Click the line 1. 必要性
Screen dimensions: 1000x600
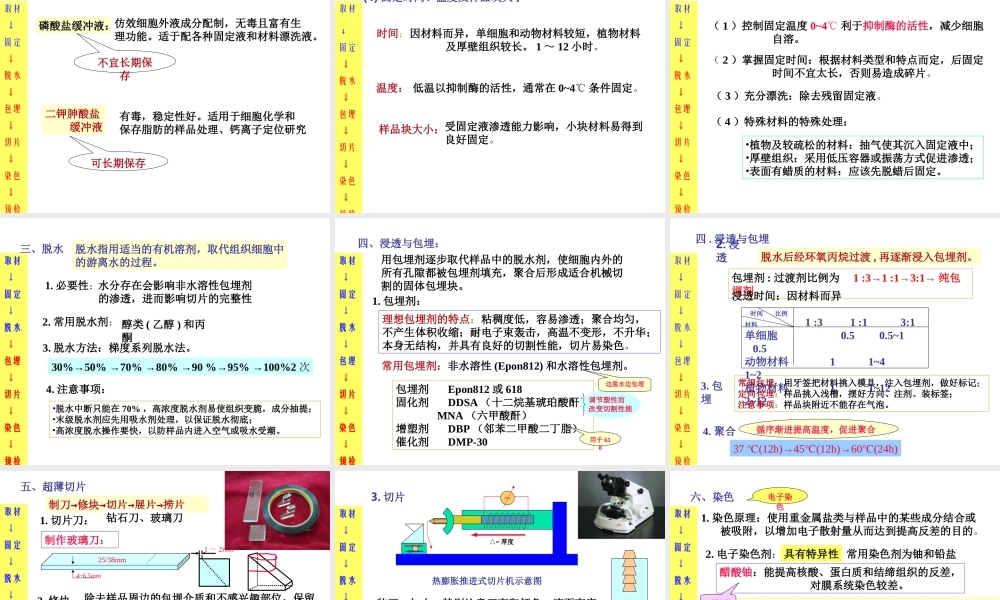click(x=148, y=291)
